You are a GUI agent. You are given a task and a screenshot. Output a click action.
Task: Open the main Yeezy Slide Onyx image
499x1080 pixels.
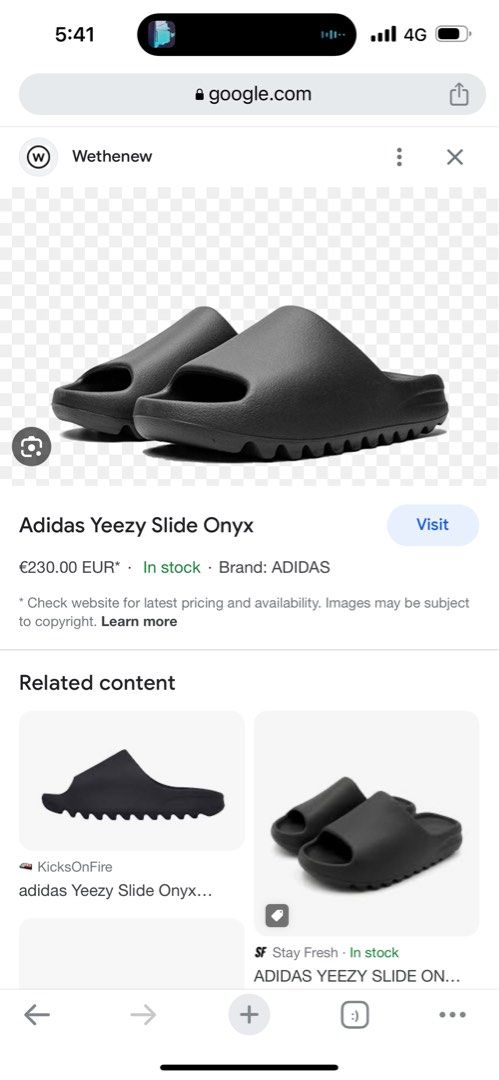(x=250, y=336)
